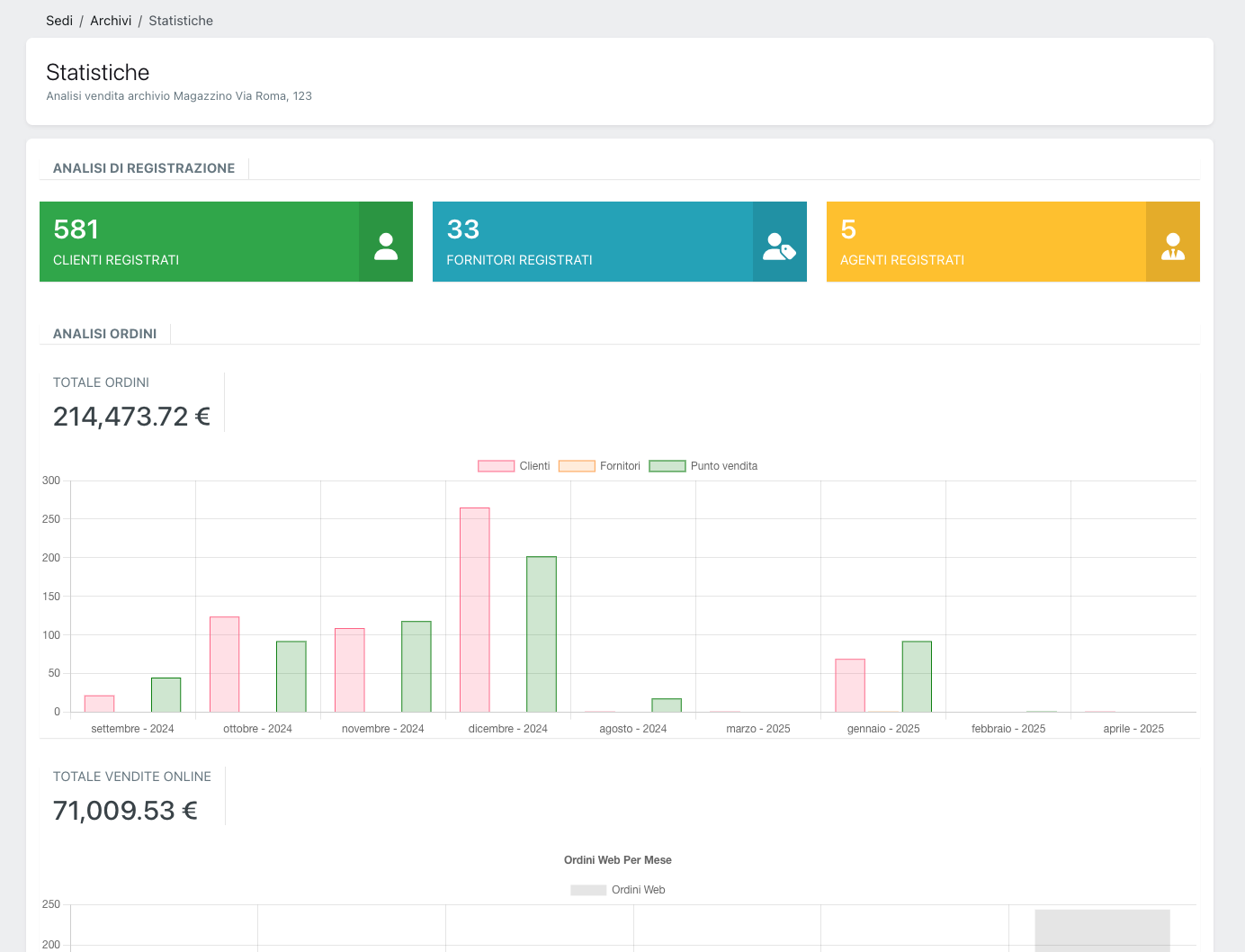Click the novembre 2024 Clienti pink bar
The width and height of the screenshot is (1245, 952).
point(350,670)
